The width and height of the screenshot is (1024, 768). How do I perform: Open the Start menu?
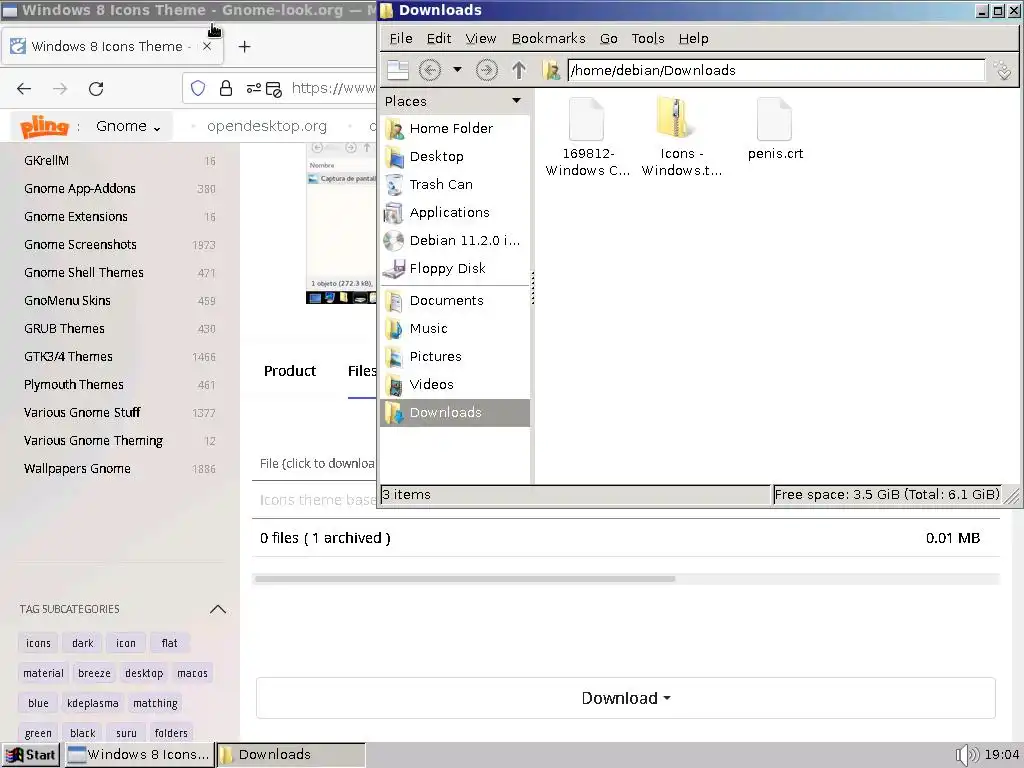click(x=31, y=755)
